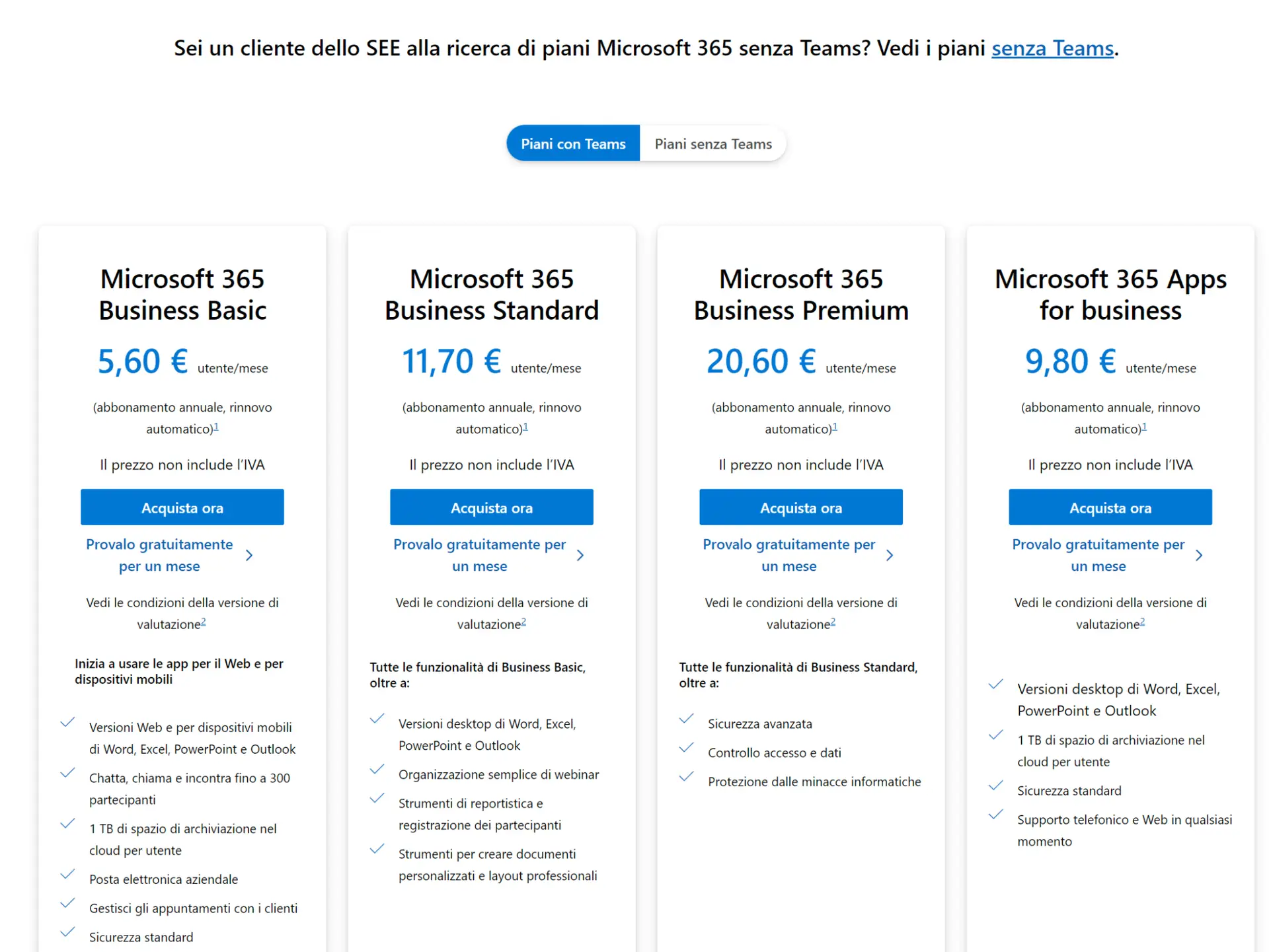Click checkmark beside 'Organizzazione semplice di webinar'

[x=377, y=770]
